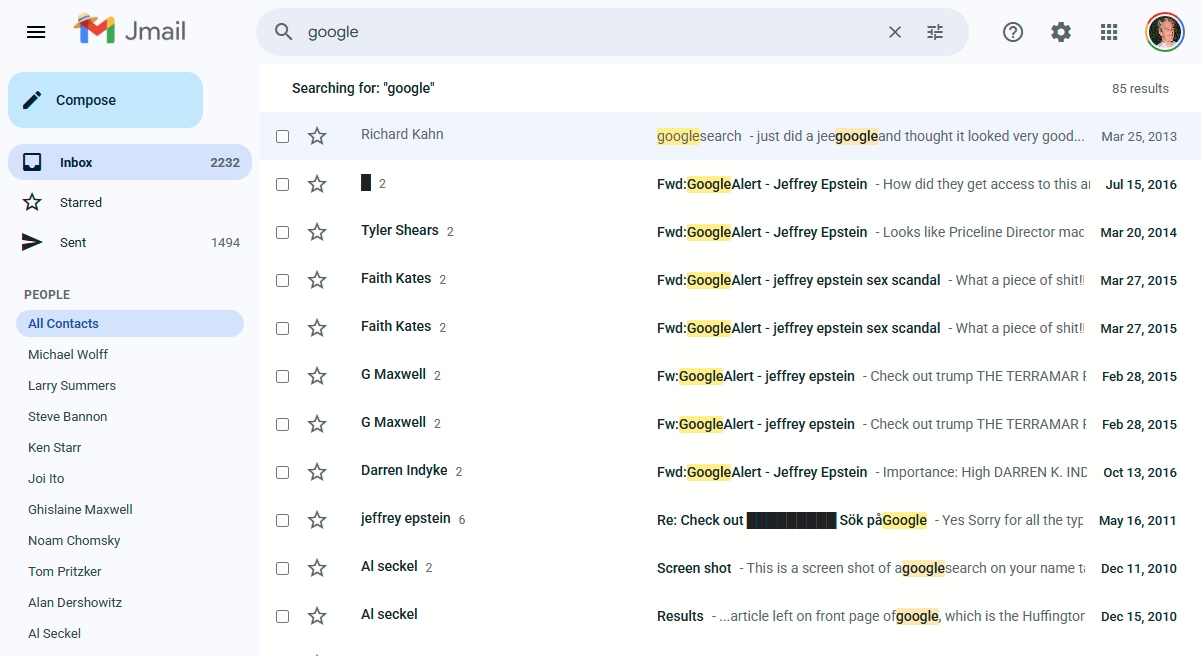Viewport: 1201px width, 656px height.
Task: Open Ghislaine Maxwell's contact filter
Action: pos(80,509)
